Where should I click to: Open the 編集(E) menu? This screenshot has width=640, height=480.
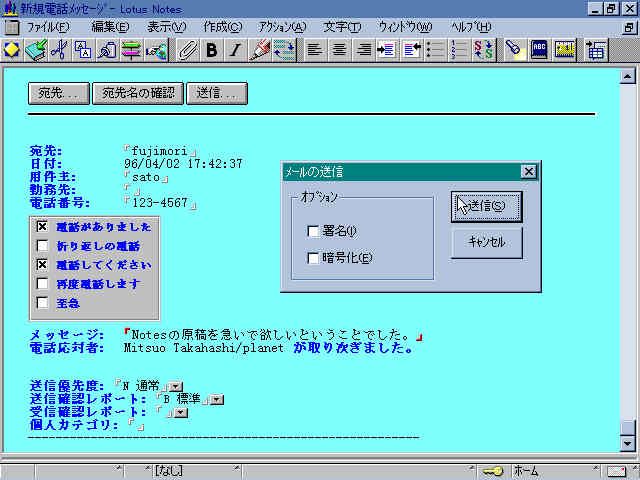(110, 27)
